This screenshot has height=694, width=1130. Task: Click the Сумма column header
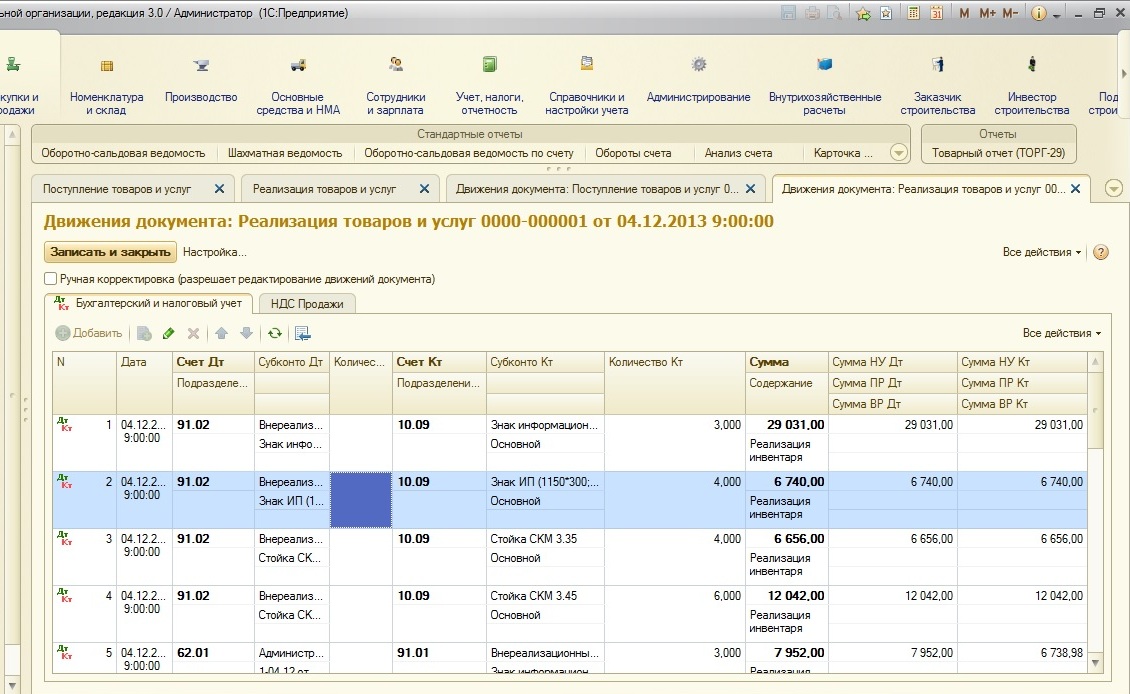[770, 362]
